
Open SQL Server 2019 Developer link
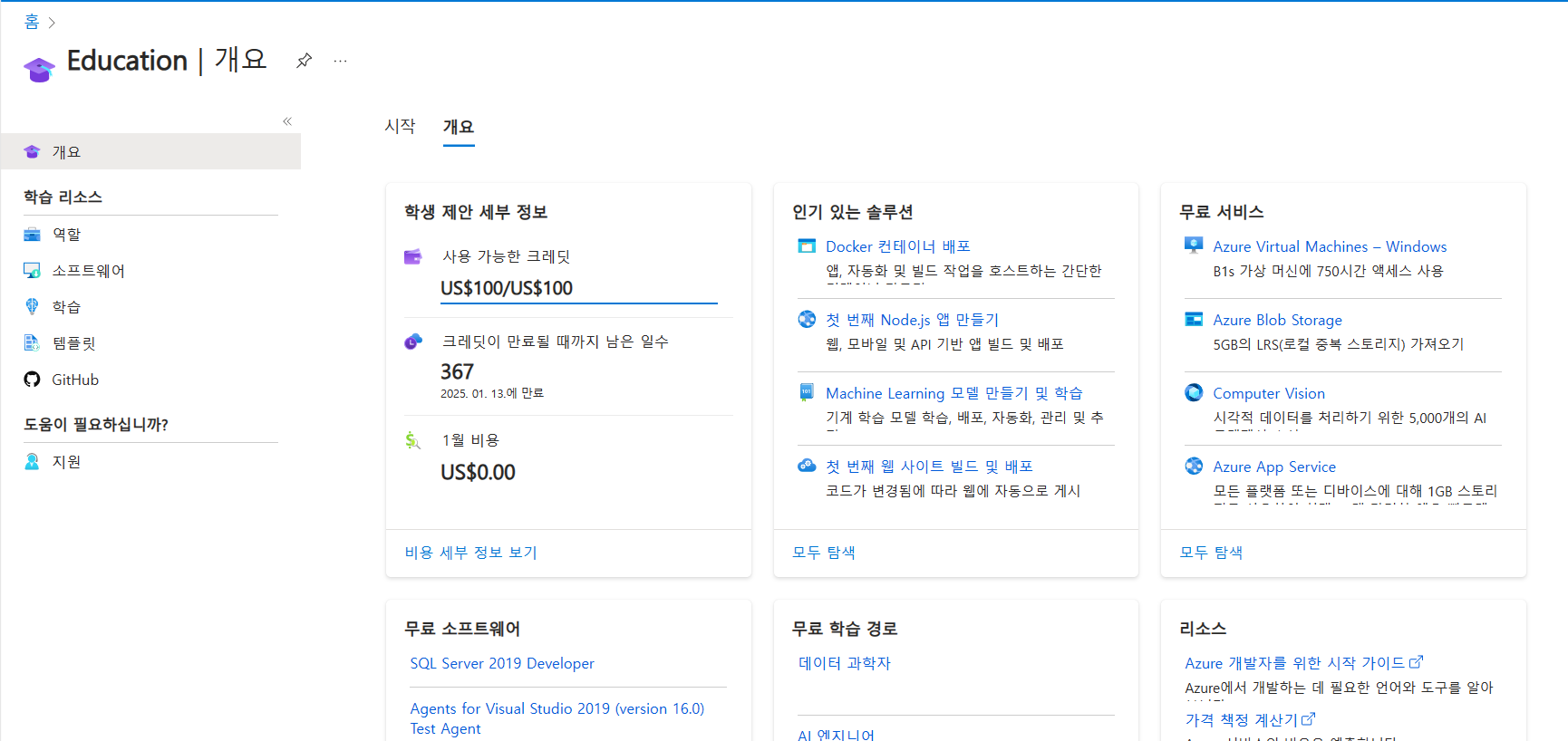click(502, 663)
